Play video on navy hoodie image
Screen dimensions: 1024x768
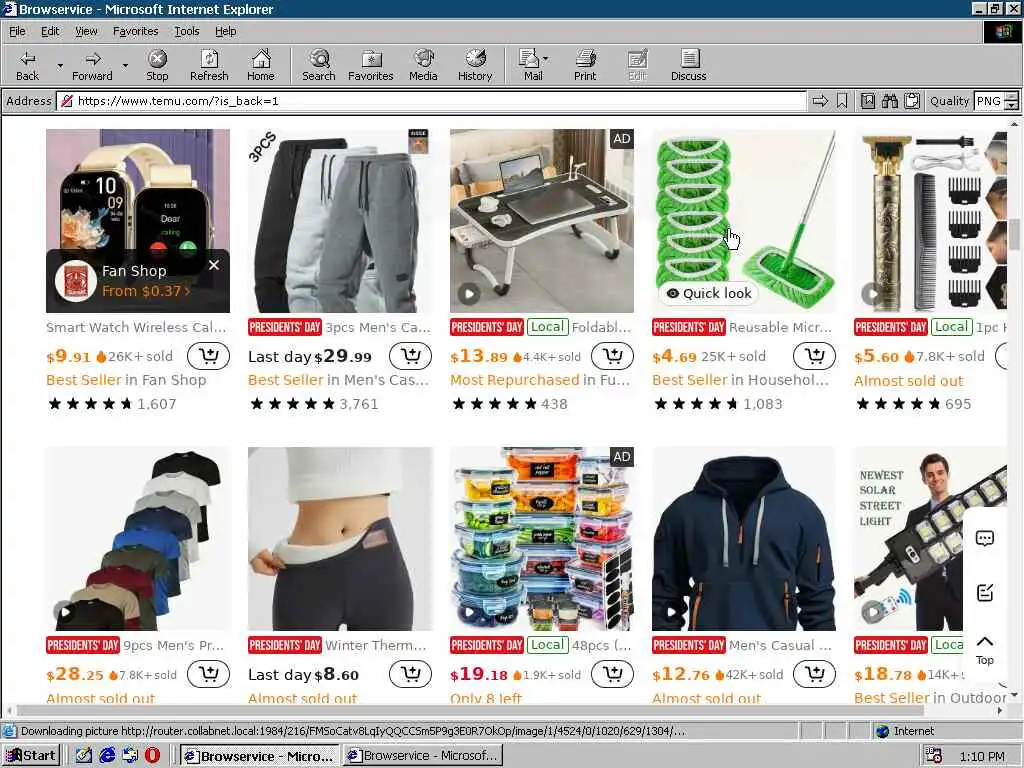pyautogui.click(x=671, y=612)
